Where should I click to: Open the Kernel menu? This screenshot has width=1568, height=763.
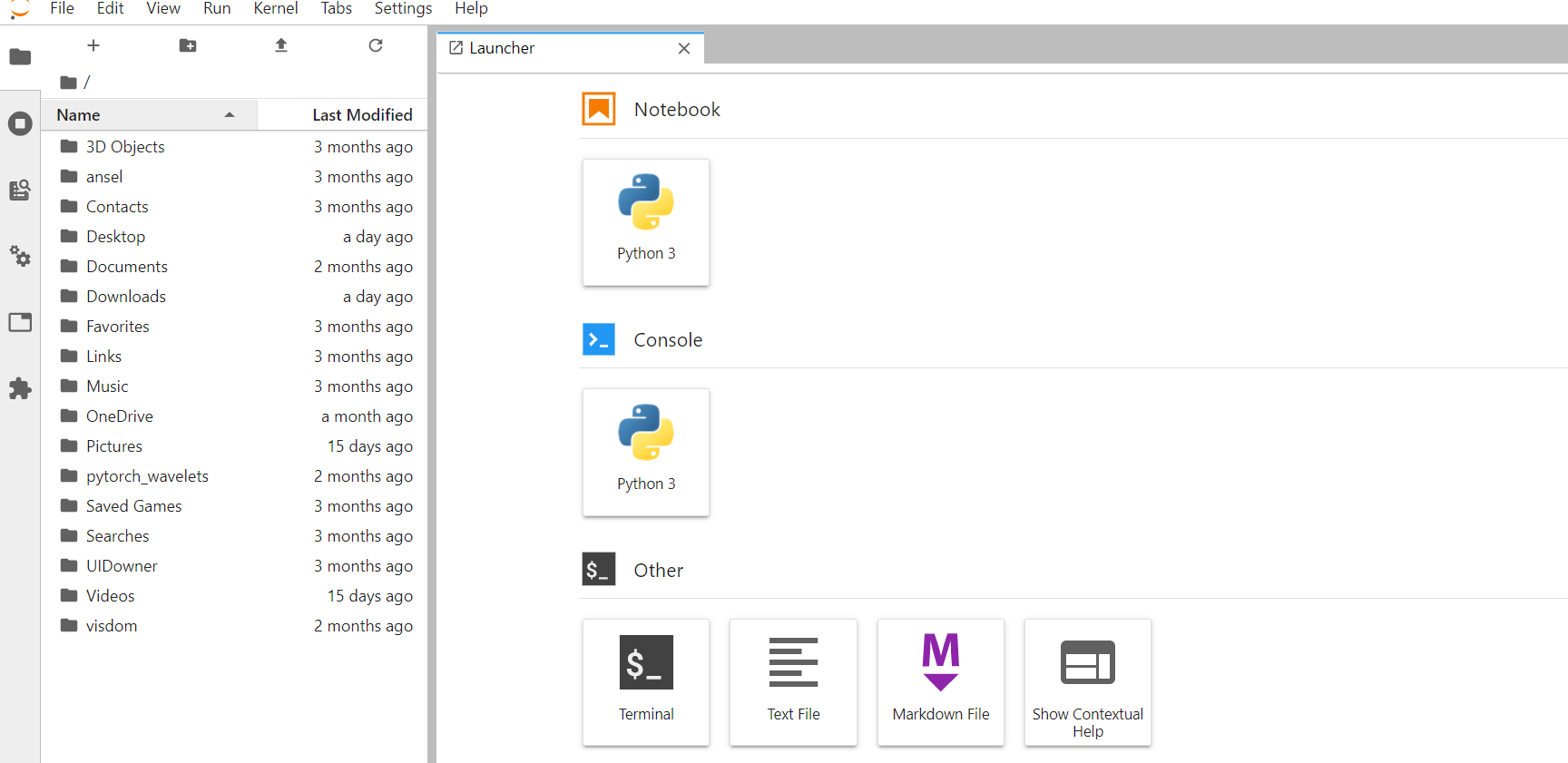[276, 9]
